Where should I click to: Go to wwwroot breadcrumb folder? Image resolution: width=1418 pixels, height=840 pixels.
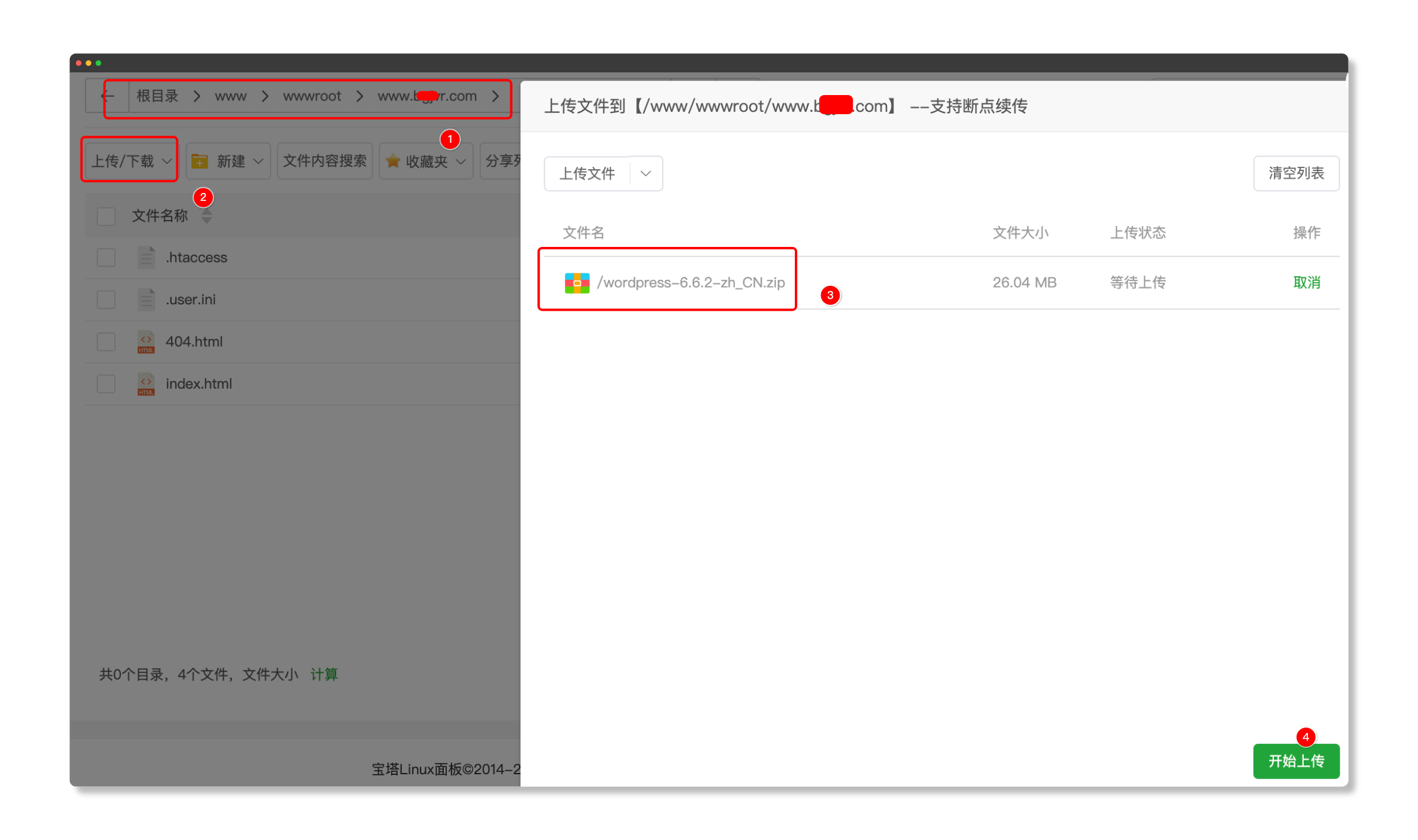[312, 96]
